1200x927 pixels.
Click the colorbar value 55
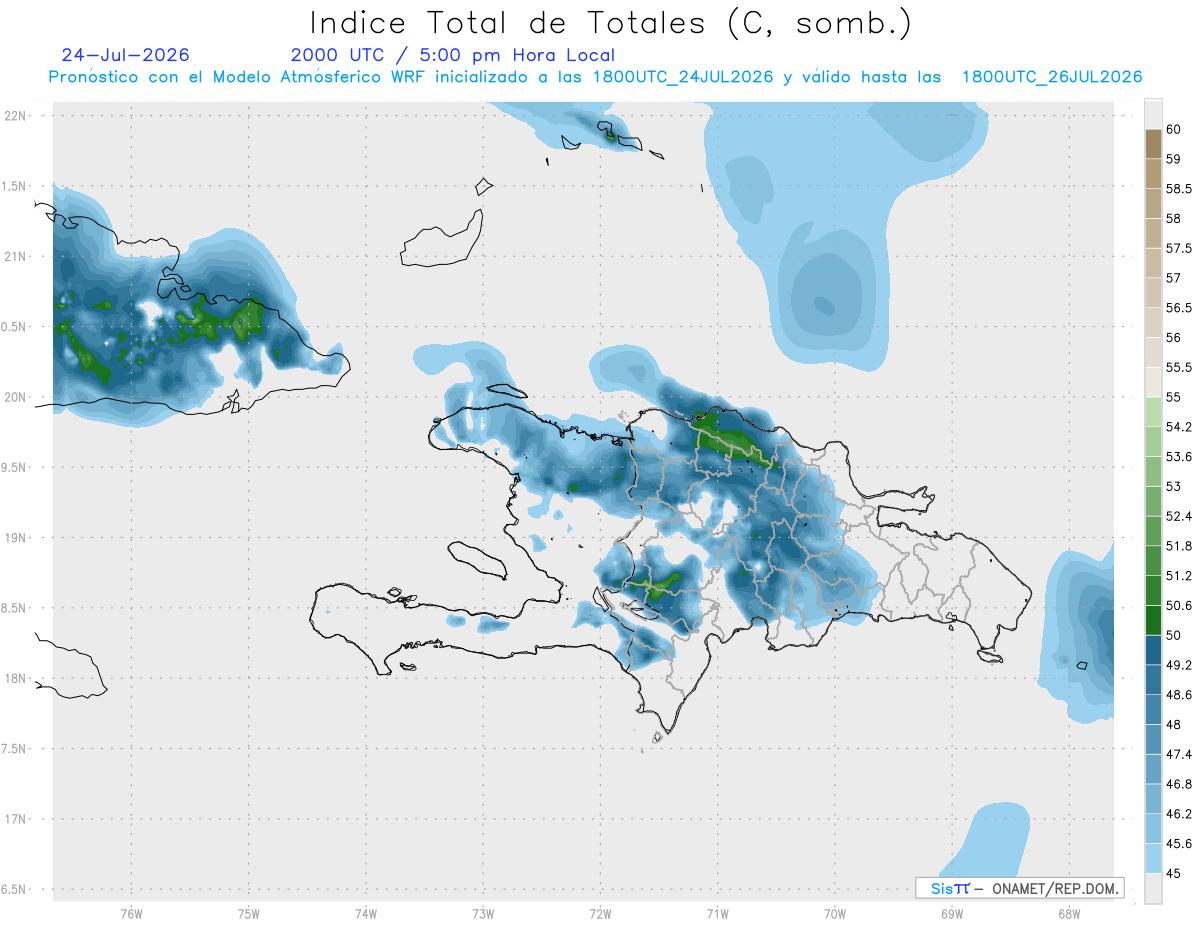1174,397
